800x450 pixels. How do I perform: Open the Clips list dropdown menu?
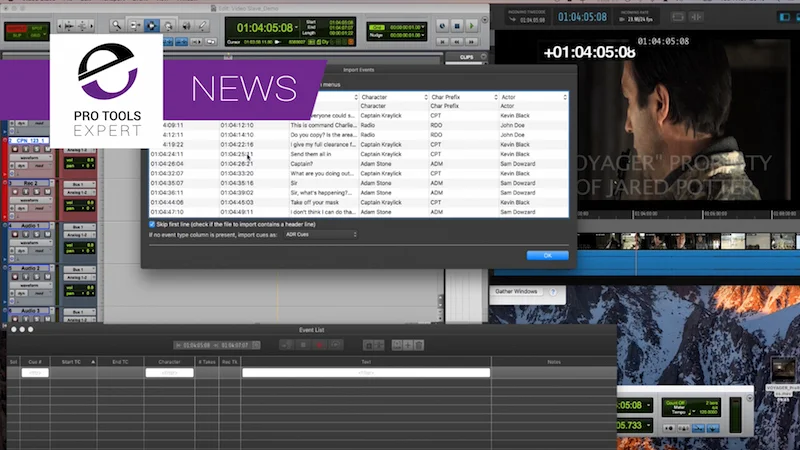(484, 57)
